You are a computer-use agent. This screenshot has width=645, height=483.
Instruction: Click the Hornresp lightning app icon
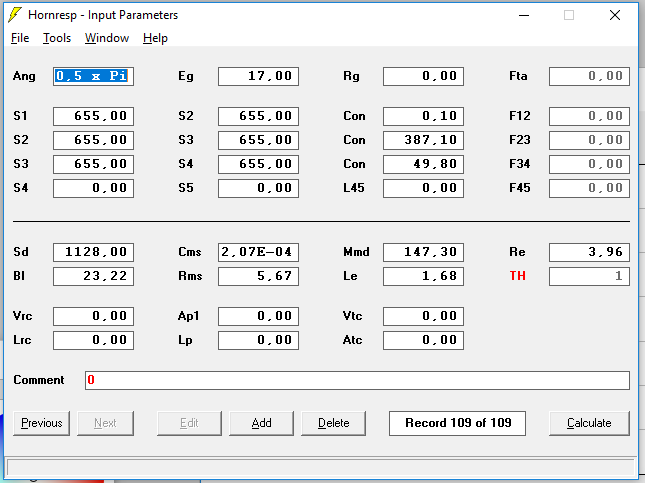(15, 15)
